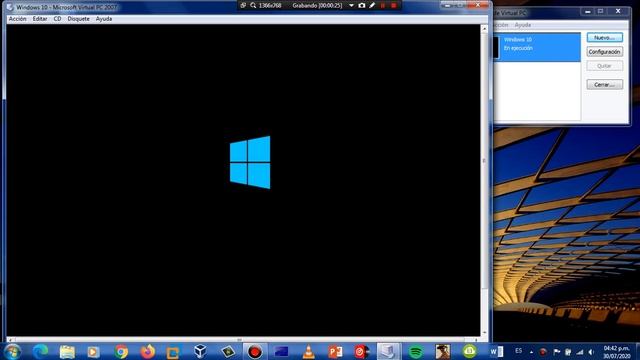Click the red target-circle taskbar icon
The image size is (640, 360).
[x=361, y=351]
